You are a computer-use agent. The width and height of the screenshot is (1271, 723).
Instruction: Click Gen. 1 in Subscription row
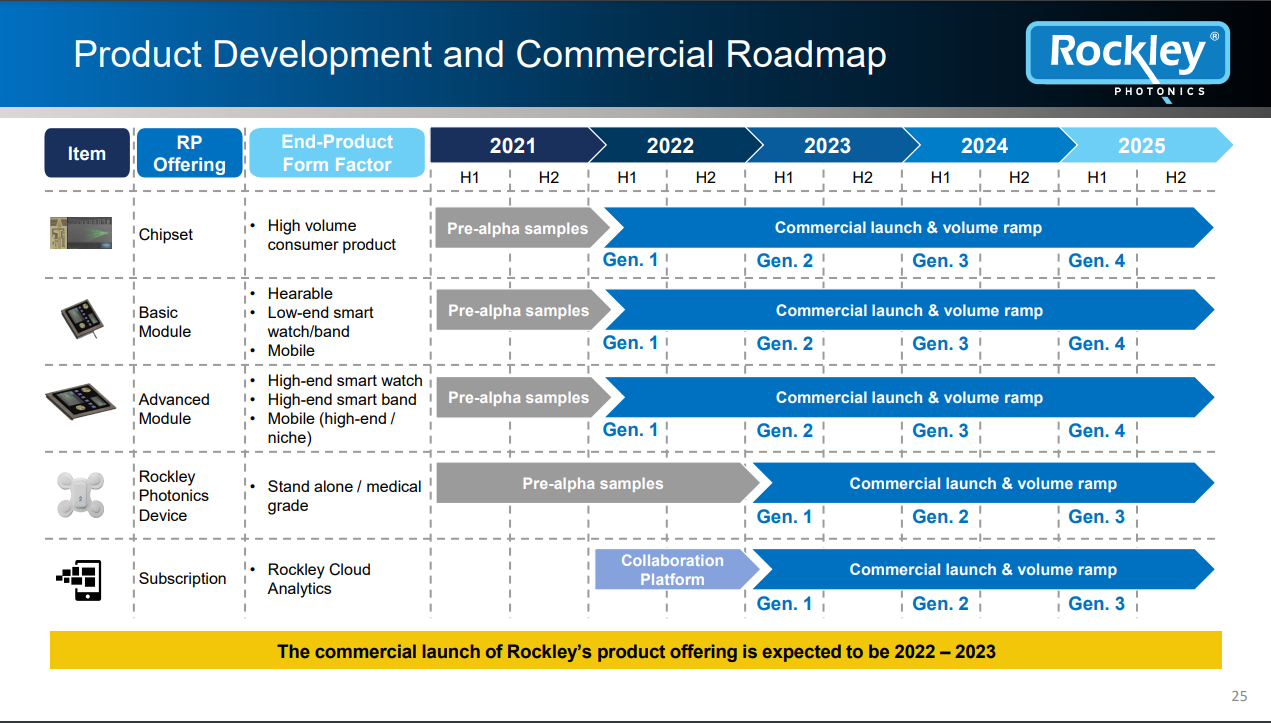pyautogui.click(x=785, y=603)
